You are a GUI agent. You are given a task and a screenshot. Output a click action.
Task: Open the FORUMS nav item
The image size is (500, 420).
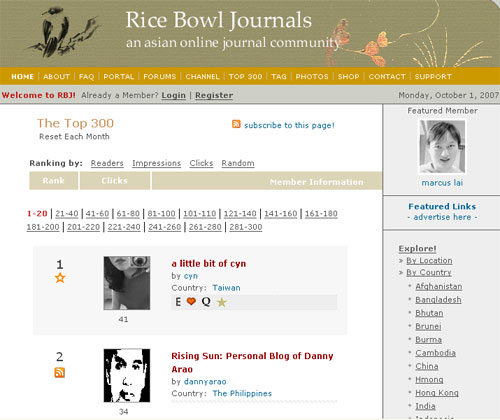[160, 77]
